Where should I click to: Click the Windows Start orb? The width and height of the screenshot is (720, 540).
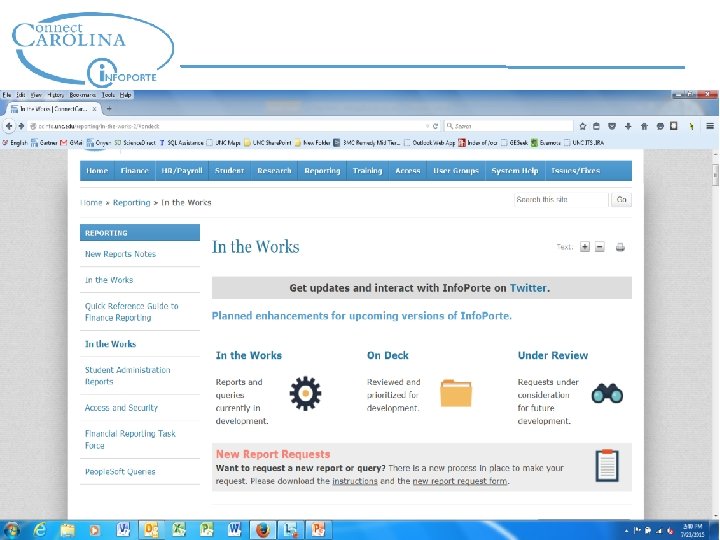(11, 530)
